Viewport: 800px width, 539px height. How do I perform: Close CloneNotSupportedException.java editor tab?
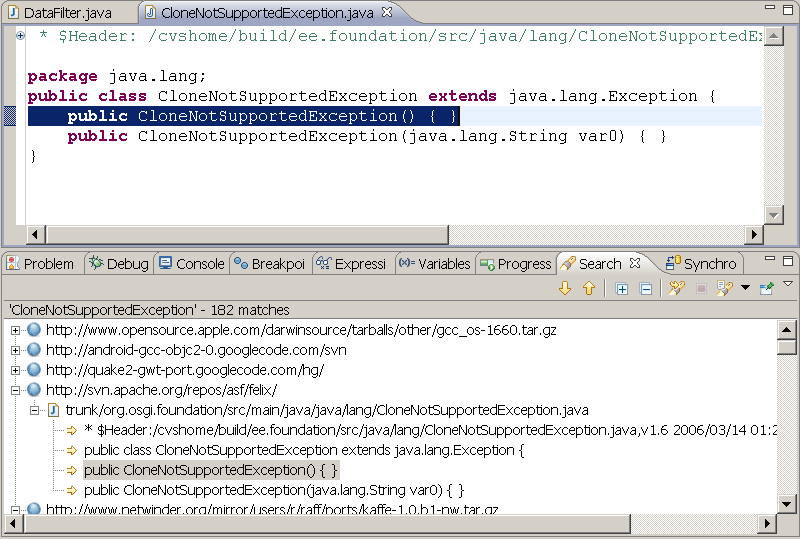[387, 12]
